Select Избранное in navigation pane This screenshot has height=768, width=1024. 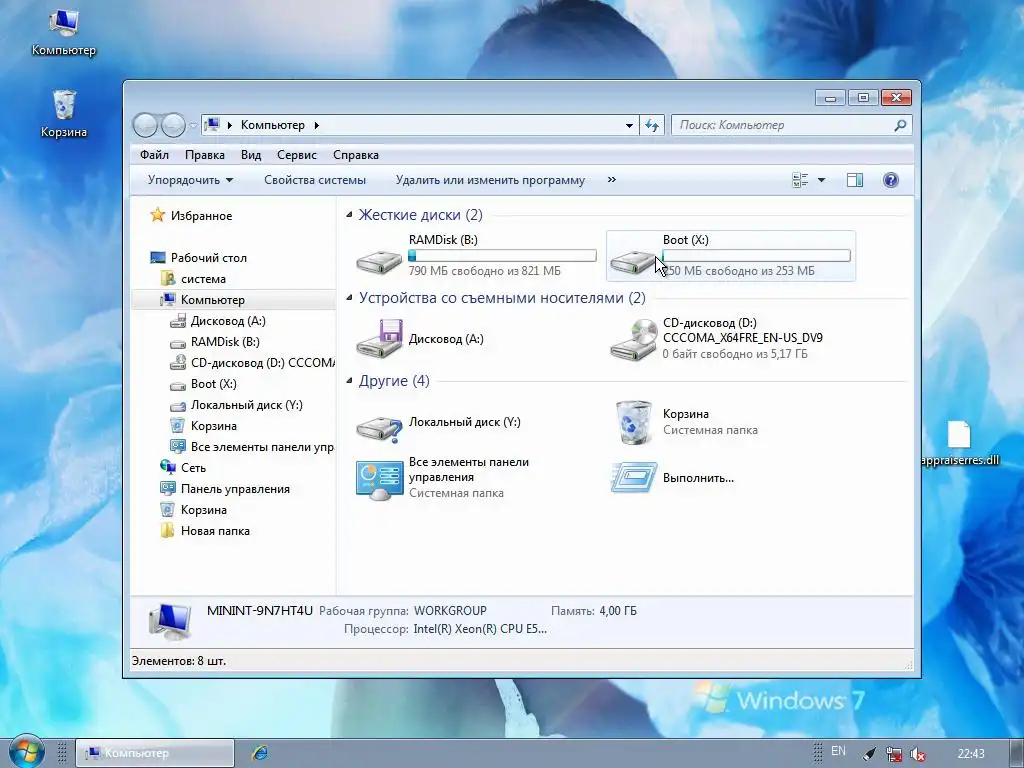pos(201,216)
